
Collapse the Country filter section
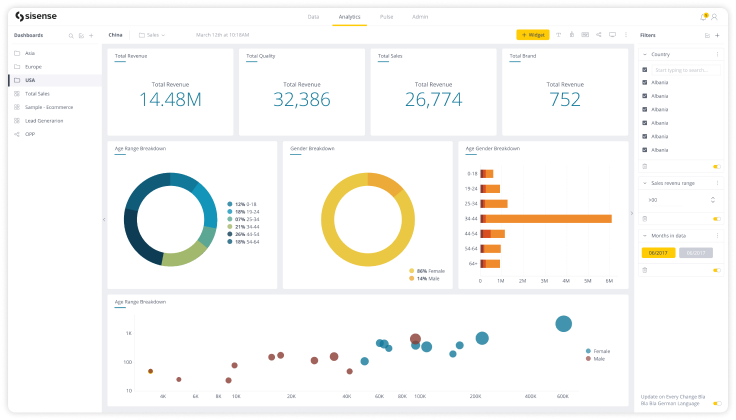(643, 54)
